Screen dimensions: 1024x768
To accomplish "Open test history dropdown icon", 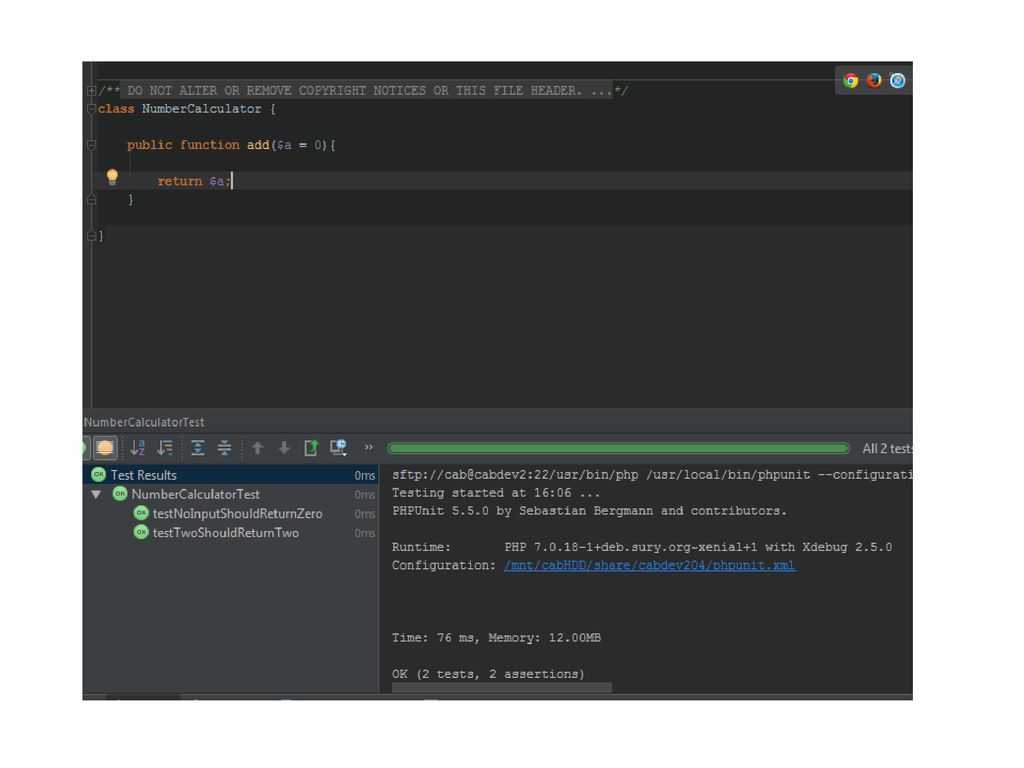I will [x=338, y=447].
